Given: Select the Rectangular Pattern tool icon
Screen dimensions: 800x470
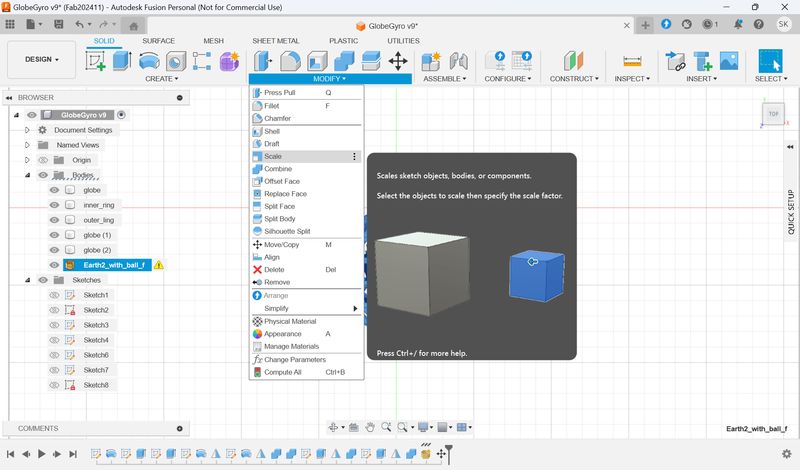Looking at the screenshot, I should coord(202,61).
